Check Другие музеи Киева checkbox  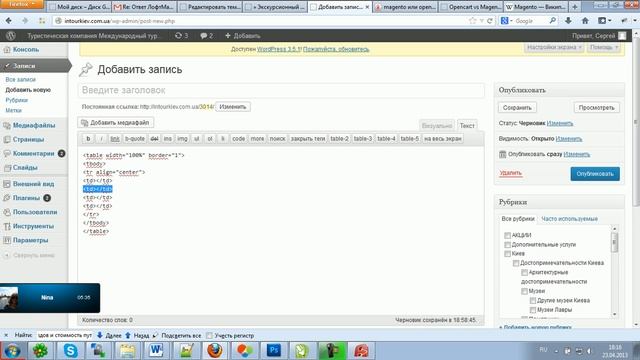click(x=533, y=301)
